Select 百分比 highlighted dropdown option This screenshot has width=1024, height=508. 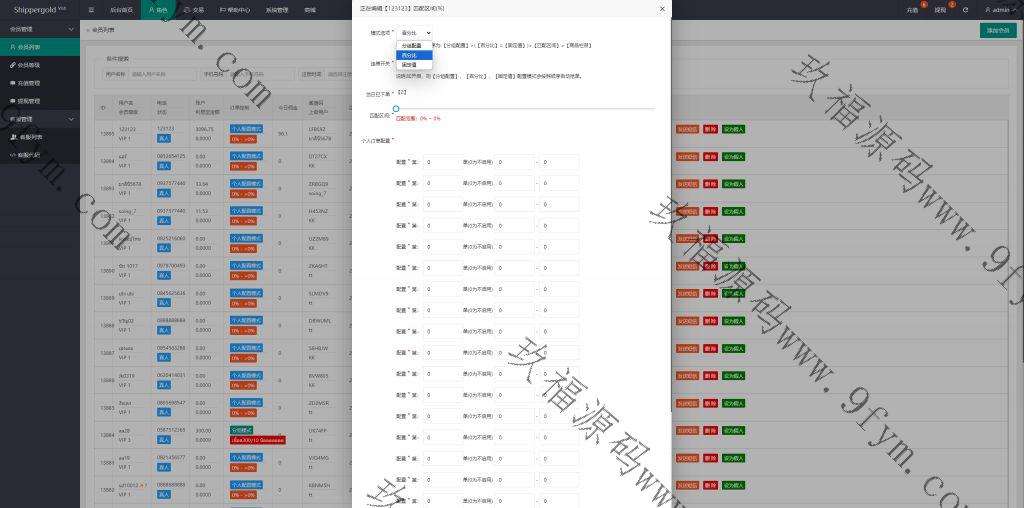(409, 55)
